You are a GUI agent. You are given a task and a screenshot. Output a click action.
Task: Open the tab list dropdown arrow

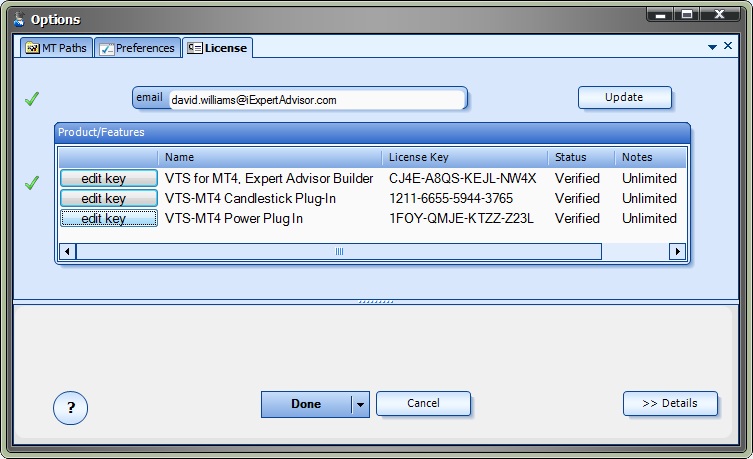[x=713, y=47]
